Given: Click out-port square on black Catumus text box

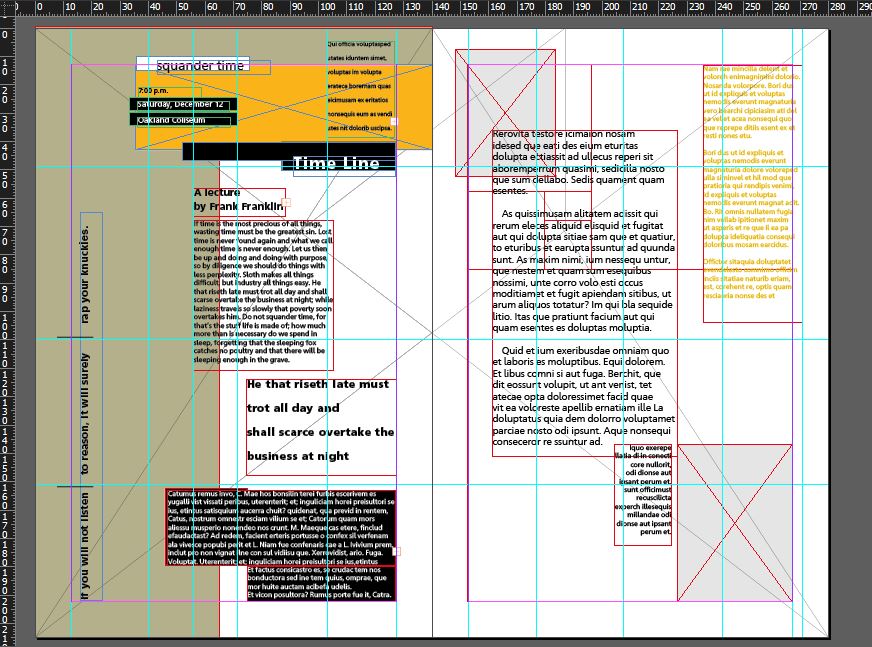Looking at the screenshot, I should point(398,550).
